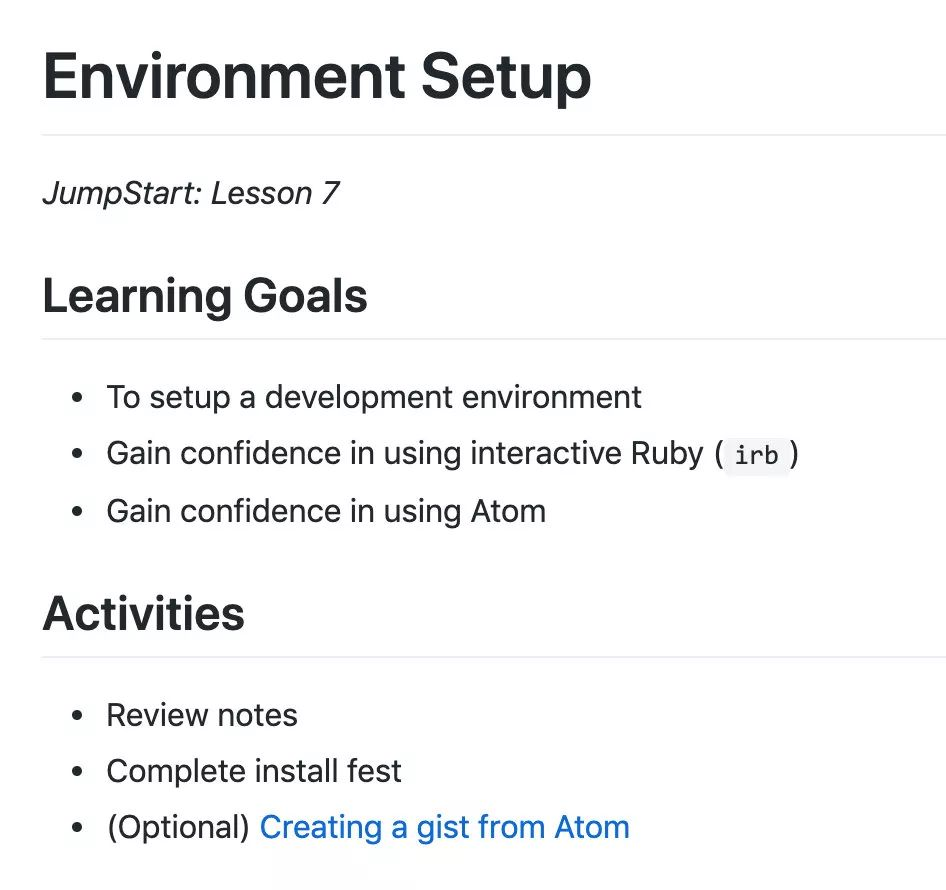This screenshot has width=946, height=890.
Task: Click the "Review notes" list item
Action: pos(202,715)
